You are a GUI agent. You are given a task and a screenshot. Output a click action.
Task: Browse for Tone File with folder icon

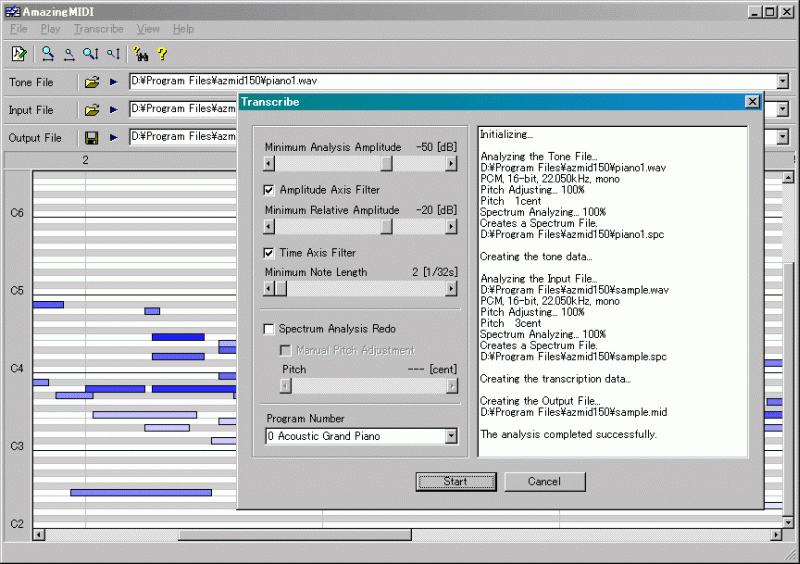pyautogui.click(x=91, y=82)
